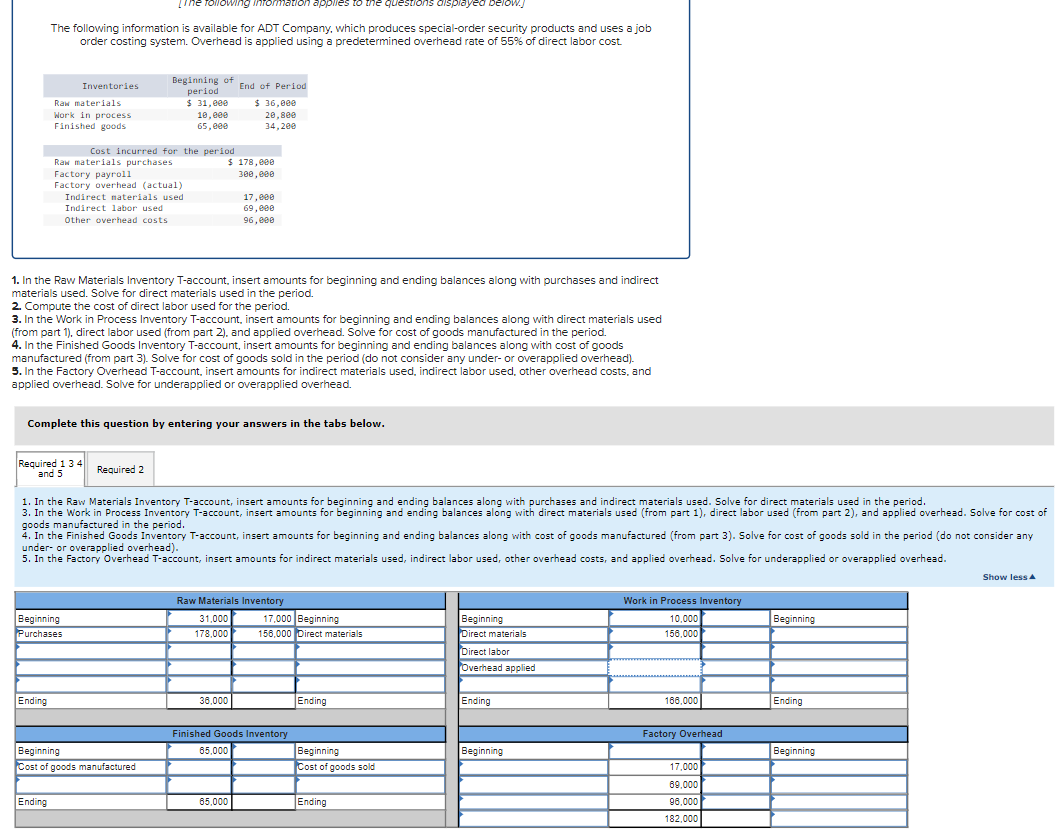Edit the 10,000 beginning Work in Process field
Screen dimensions: 1063x831
[x=655, y=619]
